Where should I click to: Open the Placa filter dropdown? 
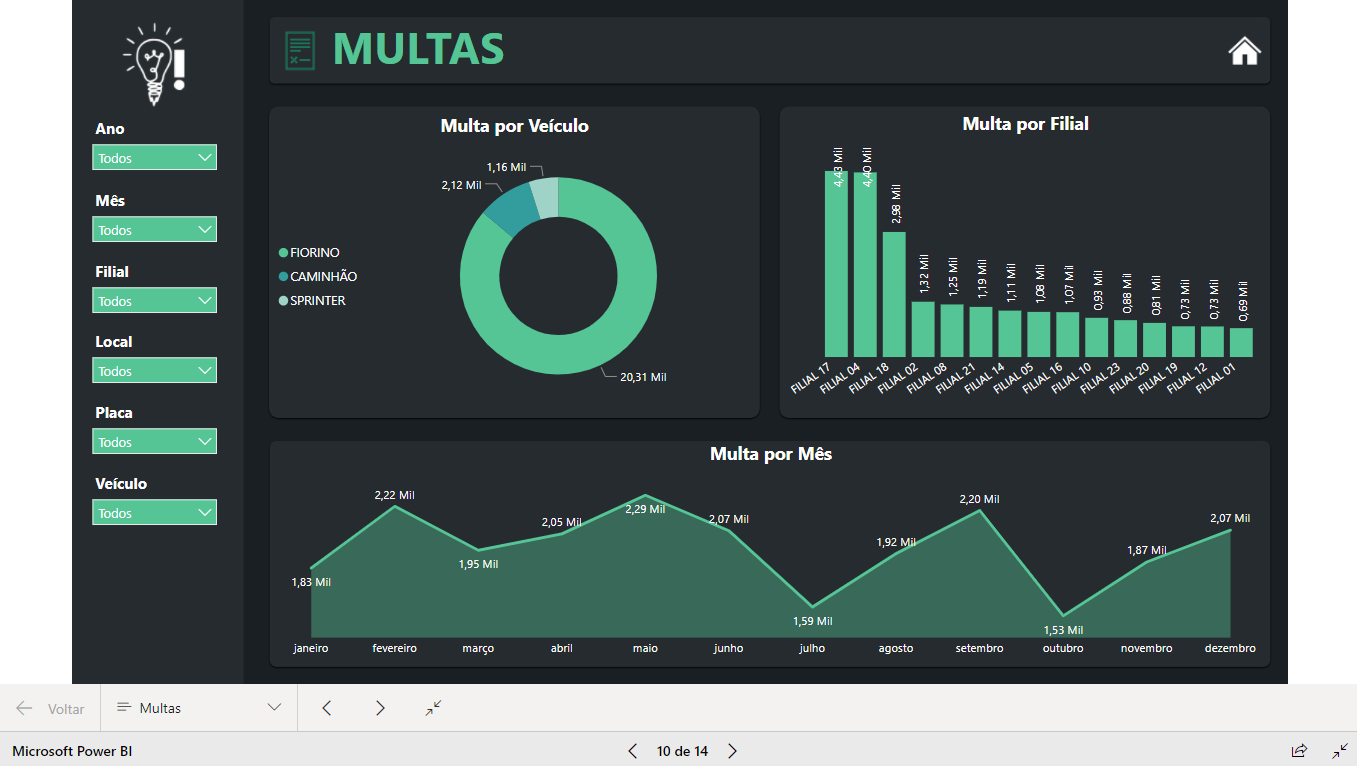[154, 442]
